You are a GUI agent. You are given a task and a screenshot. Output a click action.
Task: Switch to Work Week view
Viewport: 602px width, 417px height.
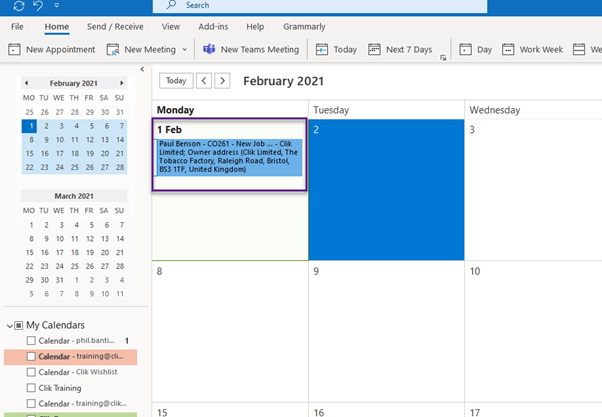point(532,50)
